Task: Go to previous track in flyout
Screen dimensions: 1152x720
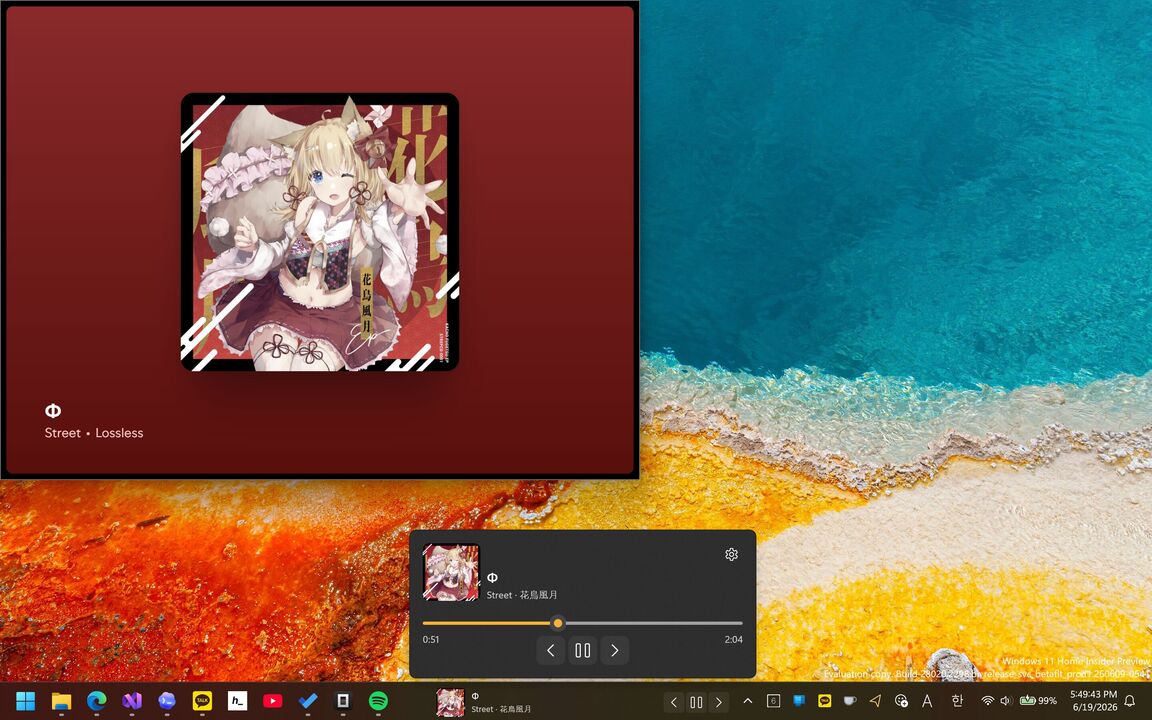Action: coord(550,650)
